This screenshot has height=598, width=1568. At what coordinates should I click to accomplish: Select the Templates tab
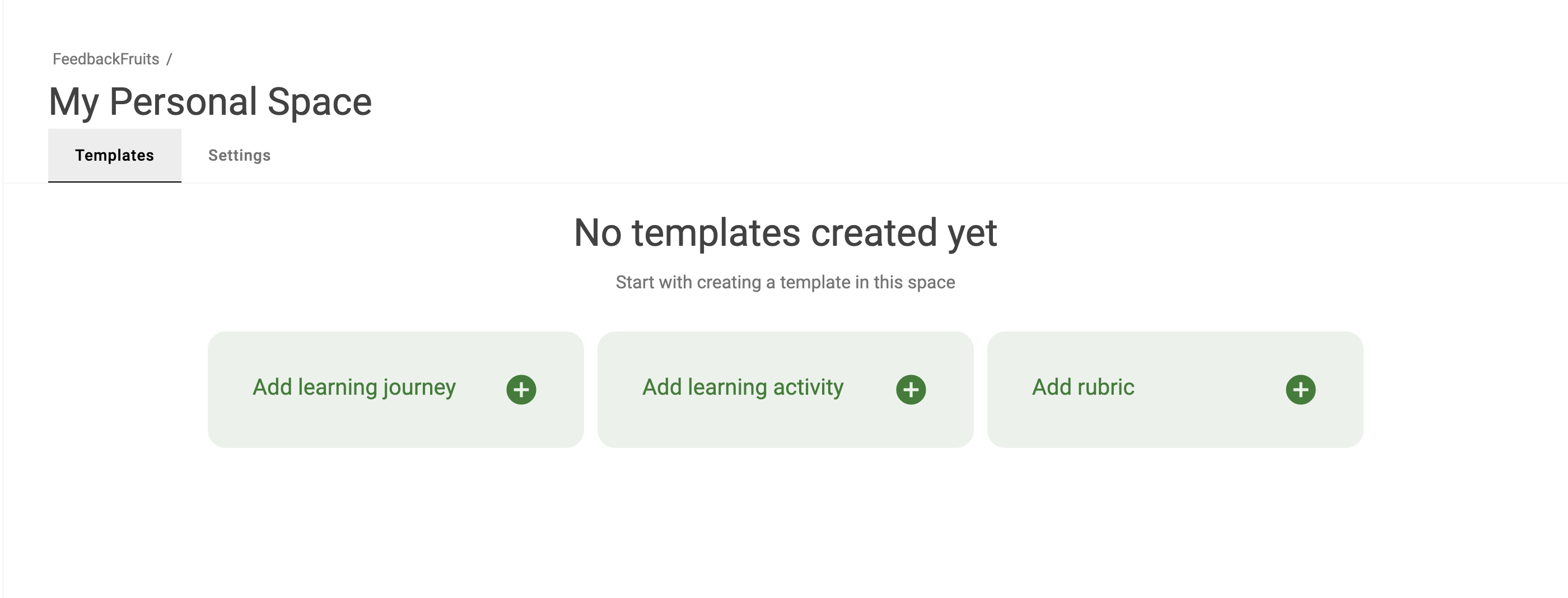point(114,155)
